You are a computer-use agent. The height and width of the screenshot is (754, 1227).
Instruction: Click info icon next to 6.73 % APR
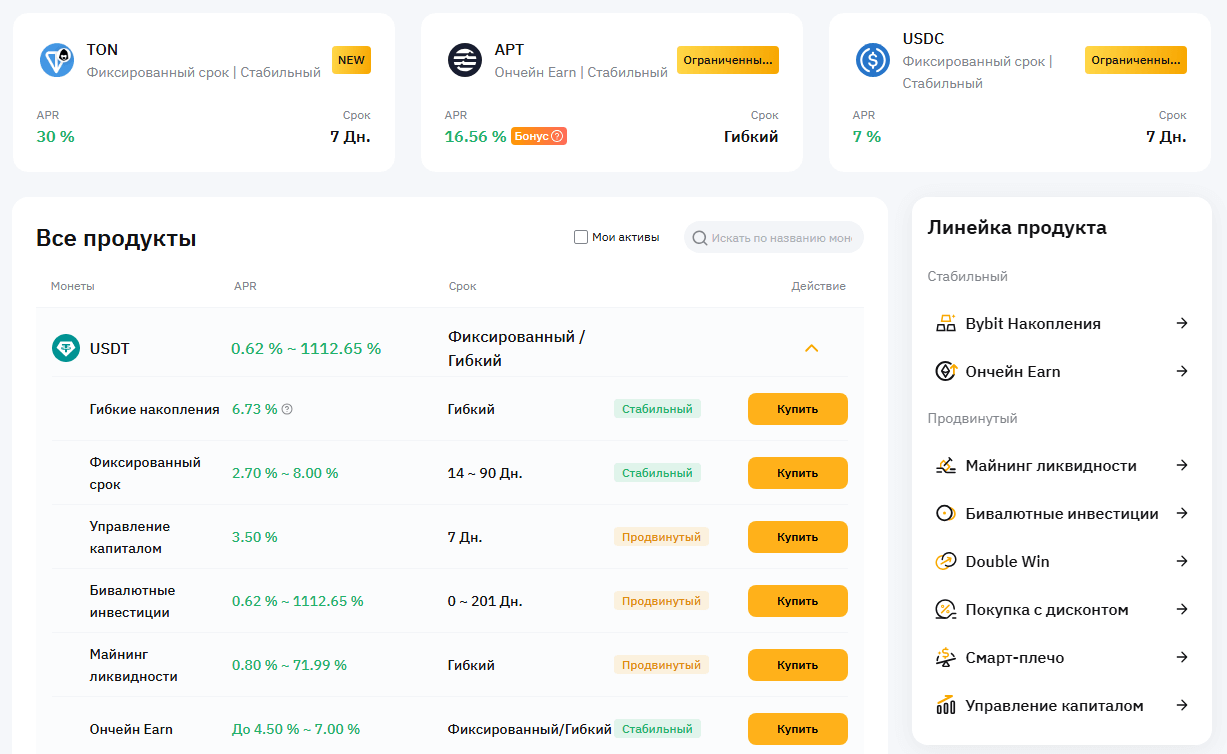coord(287,409)
